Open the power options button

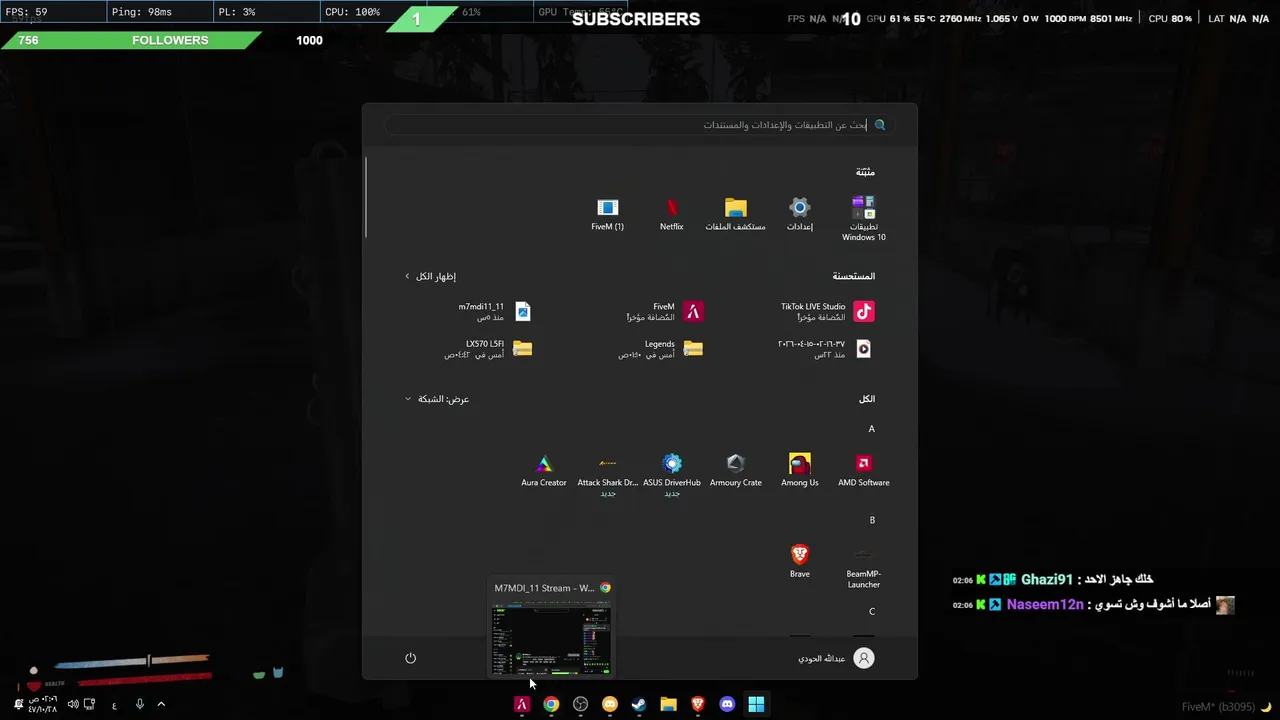point(410,658)
